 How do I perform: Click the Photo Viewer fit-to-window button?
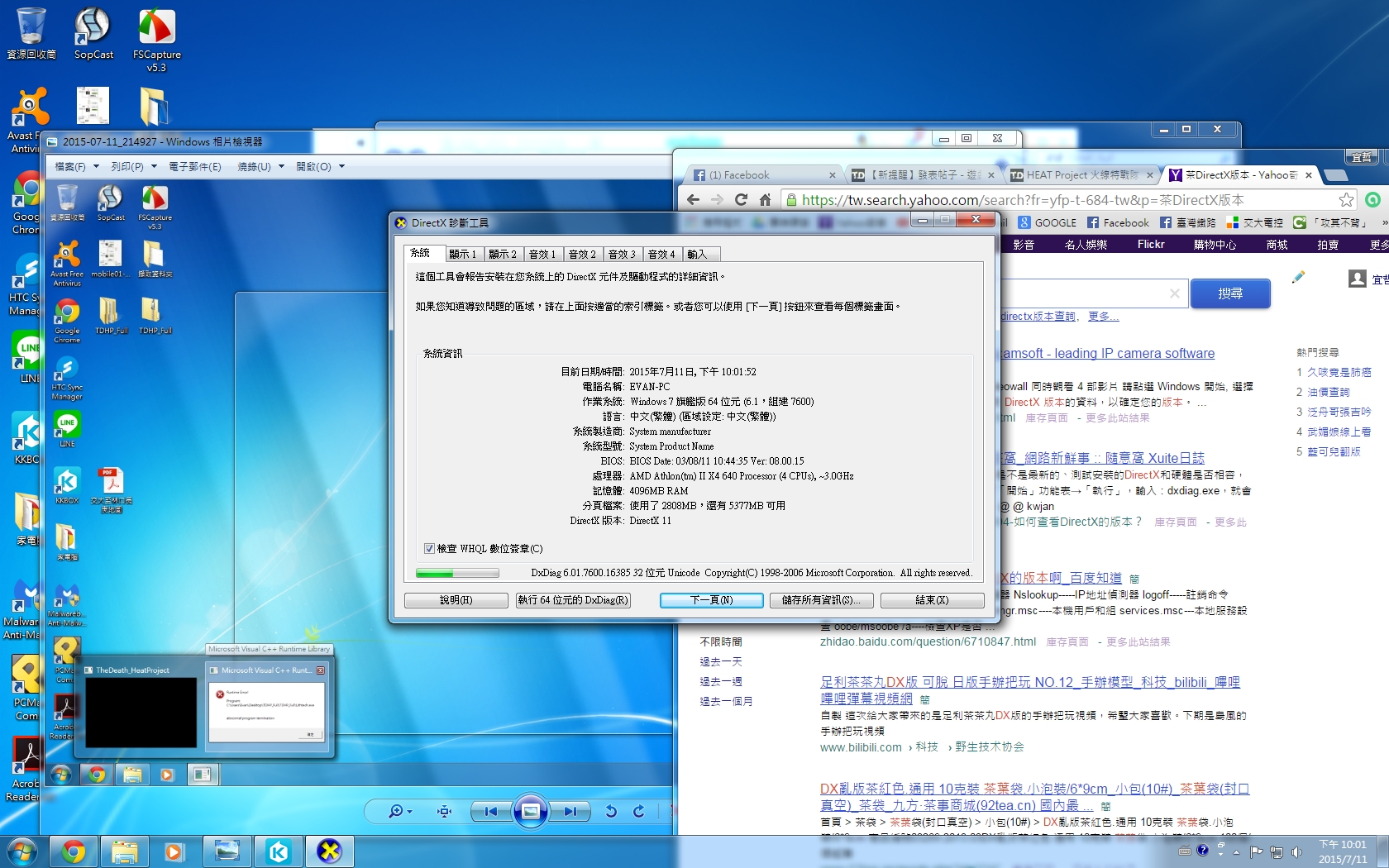pos(445,811)
